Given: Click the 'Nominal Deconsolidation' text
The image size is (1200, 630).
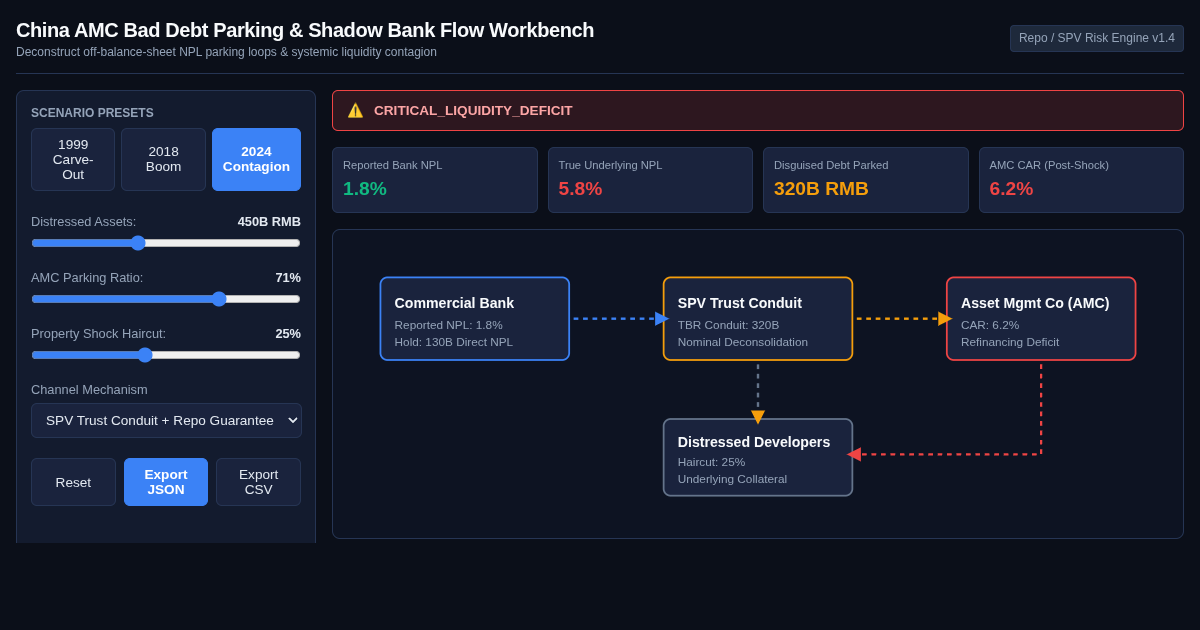Looking at the screenshot, I should (743, 342).
